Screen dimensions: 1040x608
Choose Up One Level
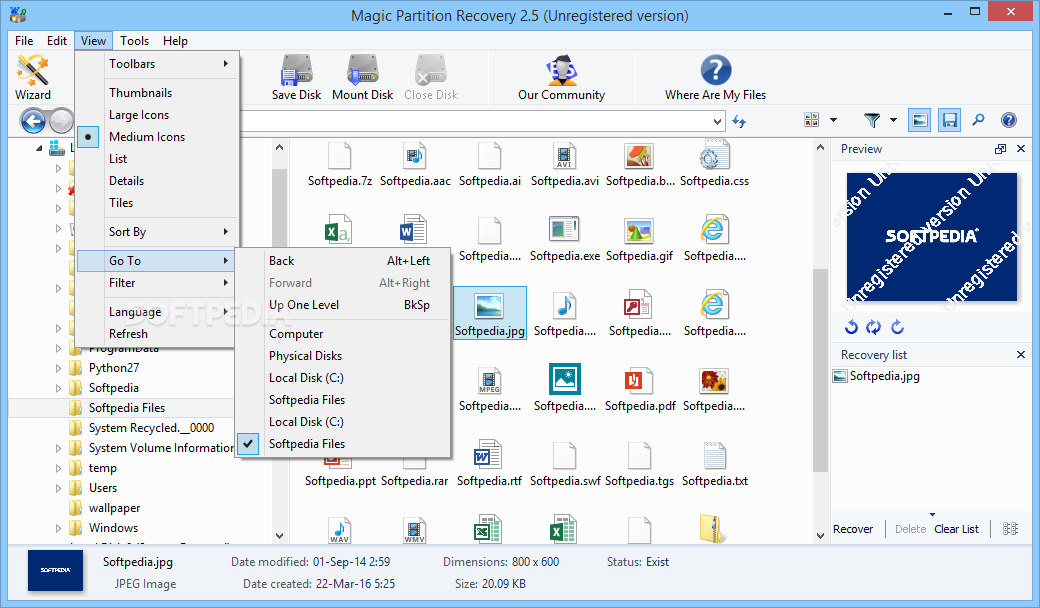pyautogui.click(x=344, y=304)
